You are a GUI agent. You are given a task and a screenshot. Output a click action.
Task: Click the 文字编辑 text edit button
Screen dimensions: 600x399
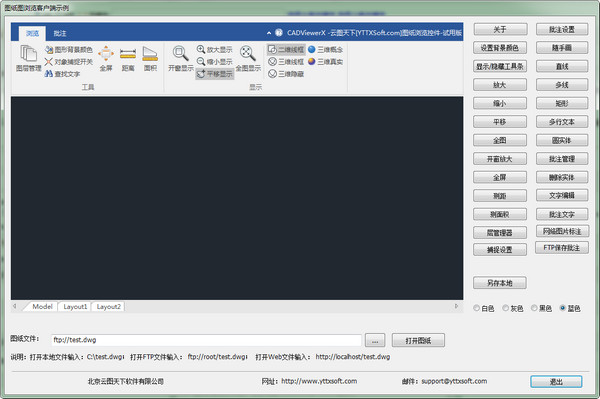(562, 195)
